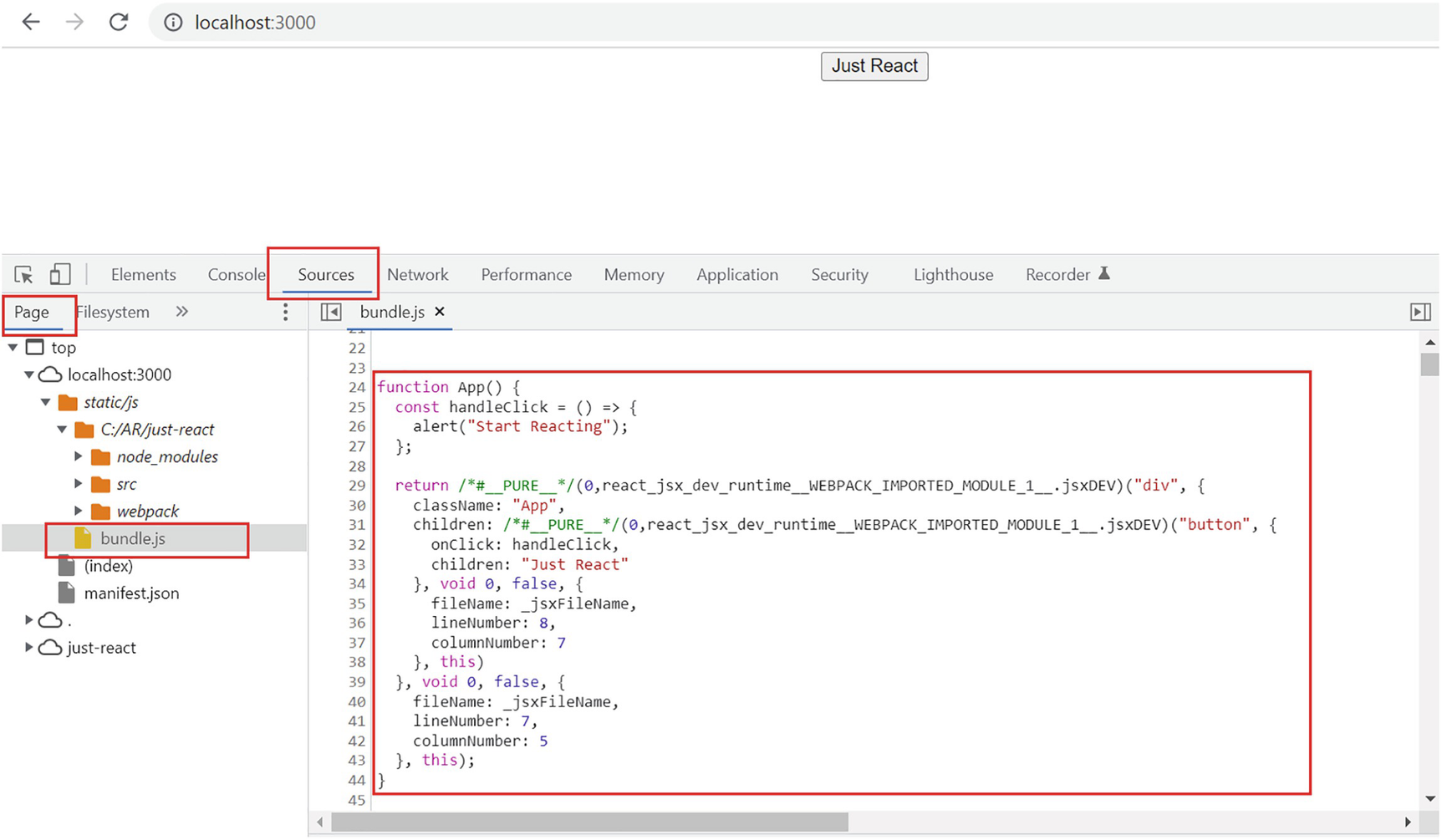The width and height of the screenshot is (1442, 840).
Task: Expand the node_modules folder
Action: 79,456
